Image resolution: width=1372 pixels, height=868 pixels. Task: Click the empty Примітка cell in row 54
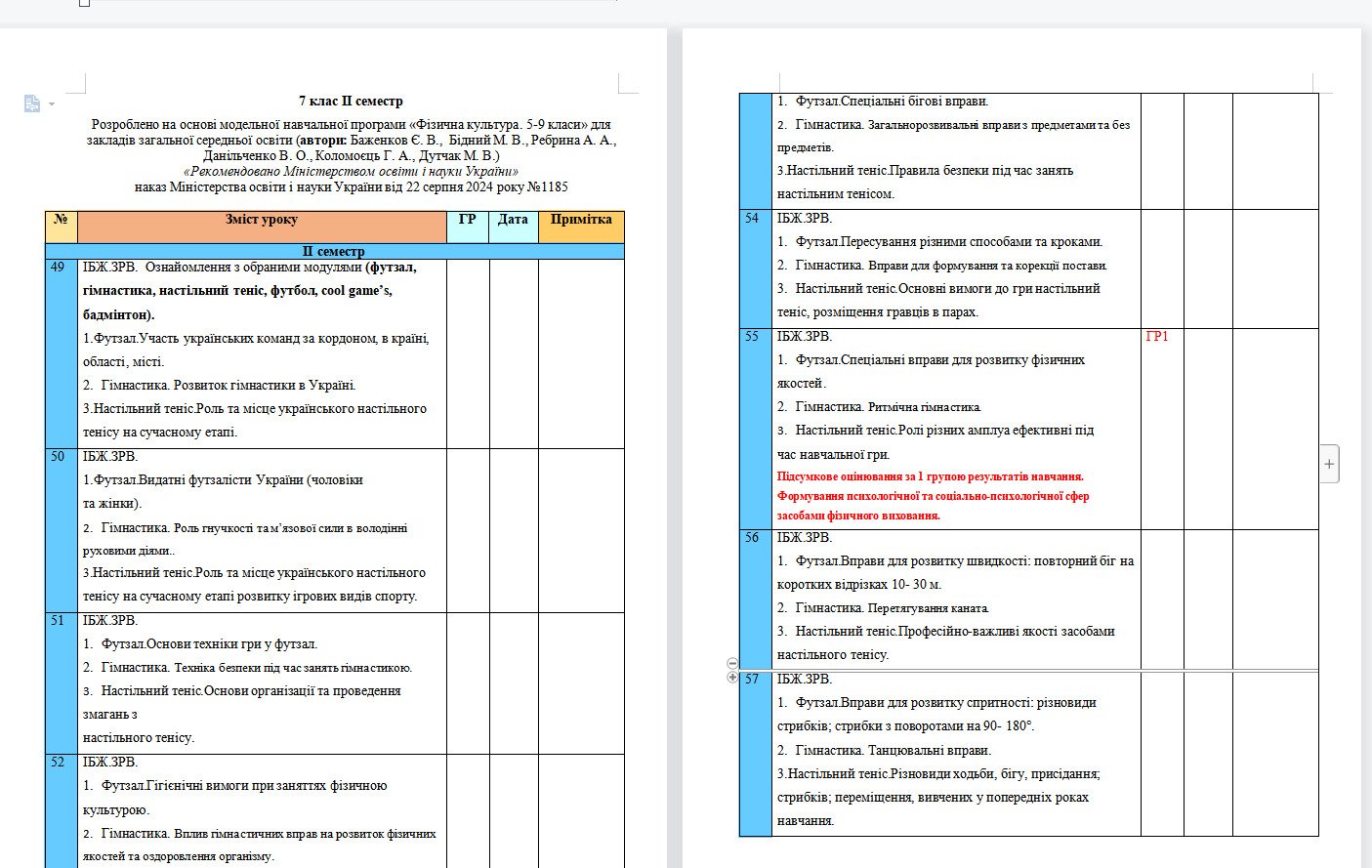pos(1274,269)
